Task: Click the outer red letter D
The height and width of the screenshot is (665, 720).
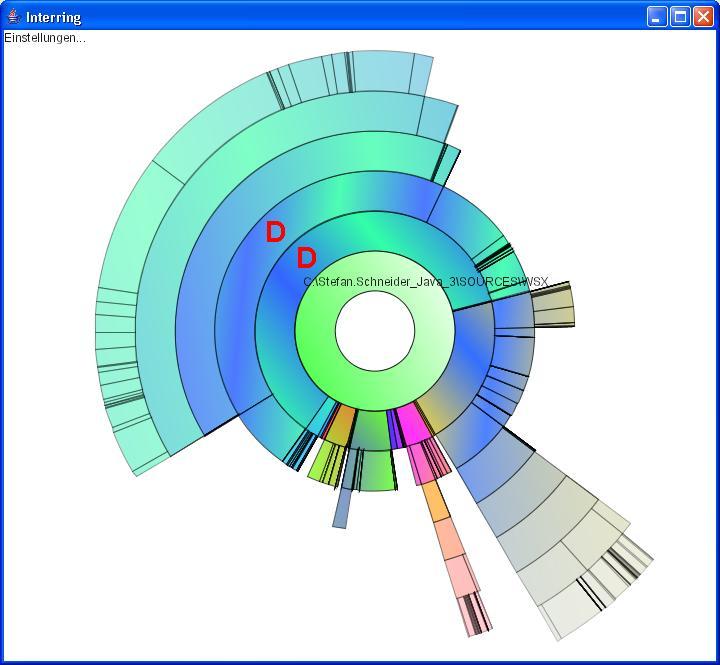Action: tap(275, 233)
